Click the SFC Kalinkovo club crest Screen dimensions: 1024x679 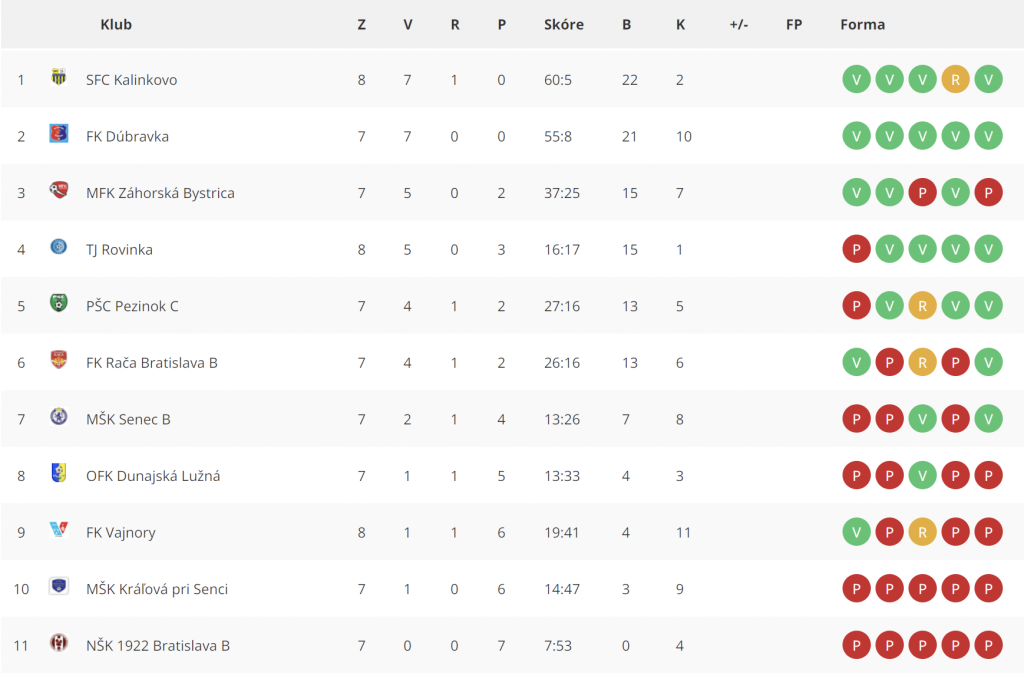pyautogui.click(x=59, y=77)
